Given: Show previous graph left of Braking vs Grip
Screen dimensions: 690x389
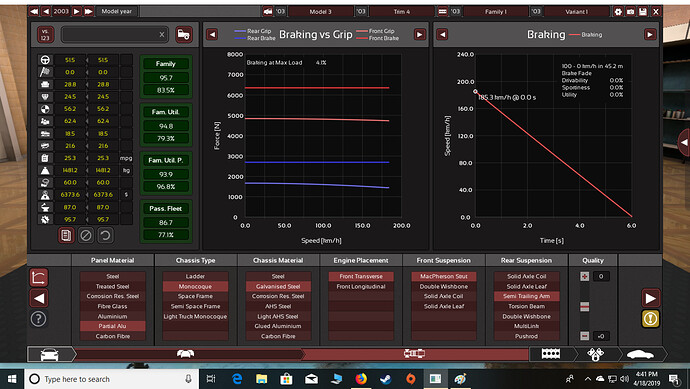Looking at the screenshot, I should pos(212,34).
